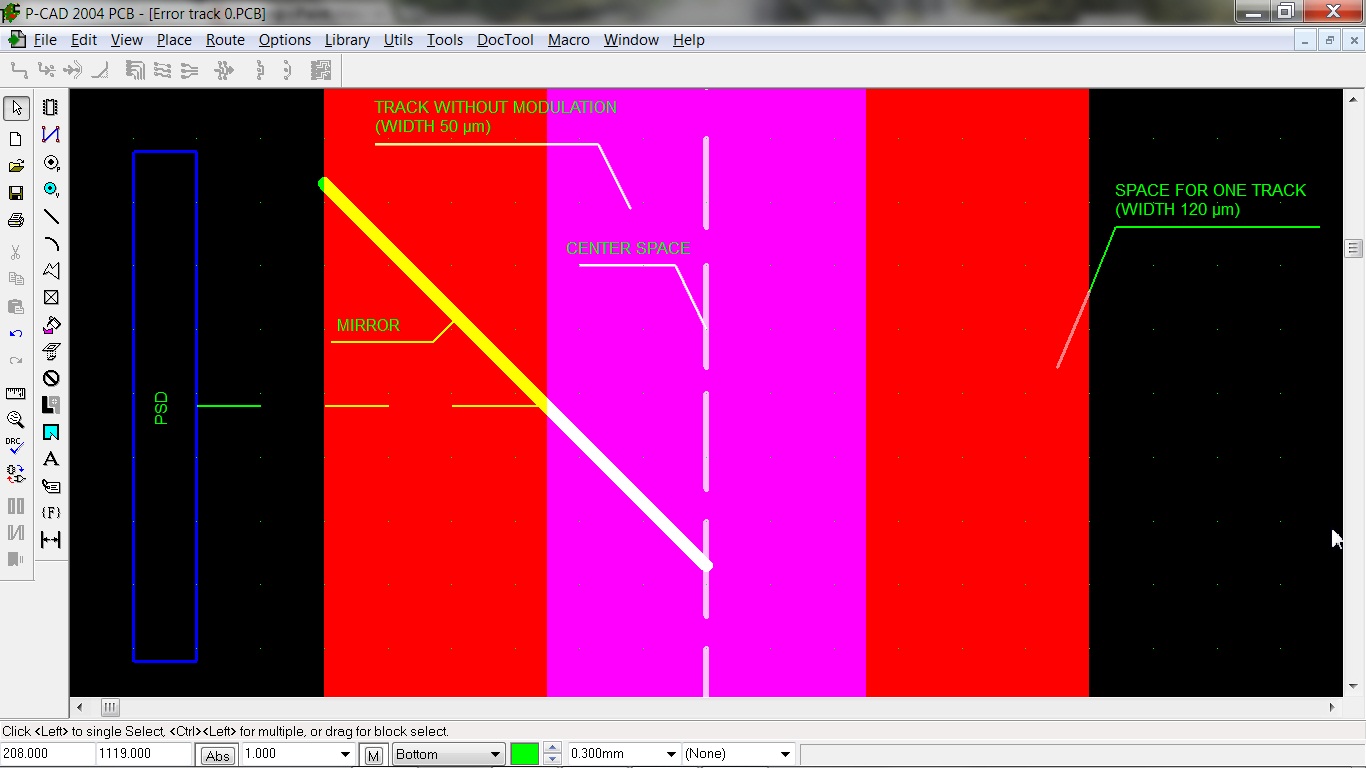Step to the next layer up arrow

552,749
